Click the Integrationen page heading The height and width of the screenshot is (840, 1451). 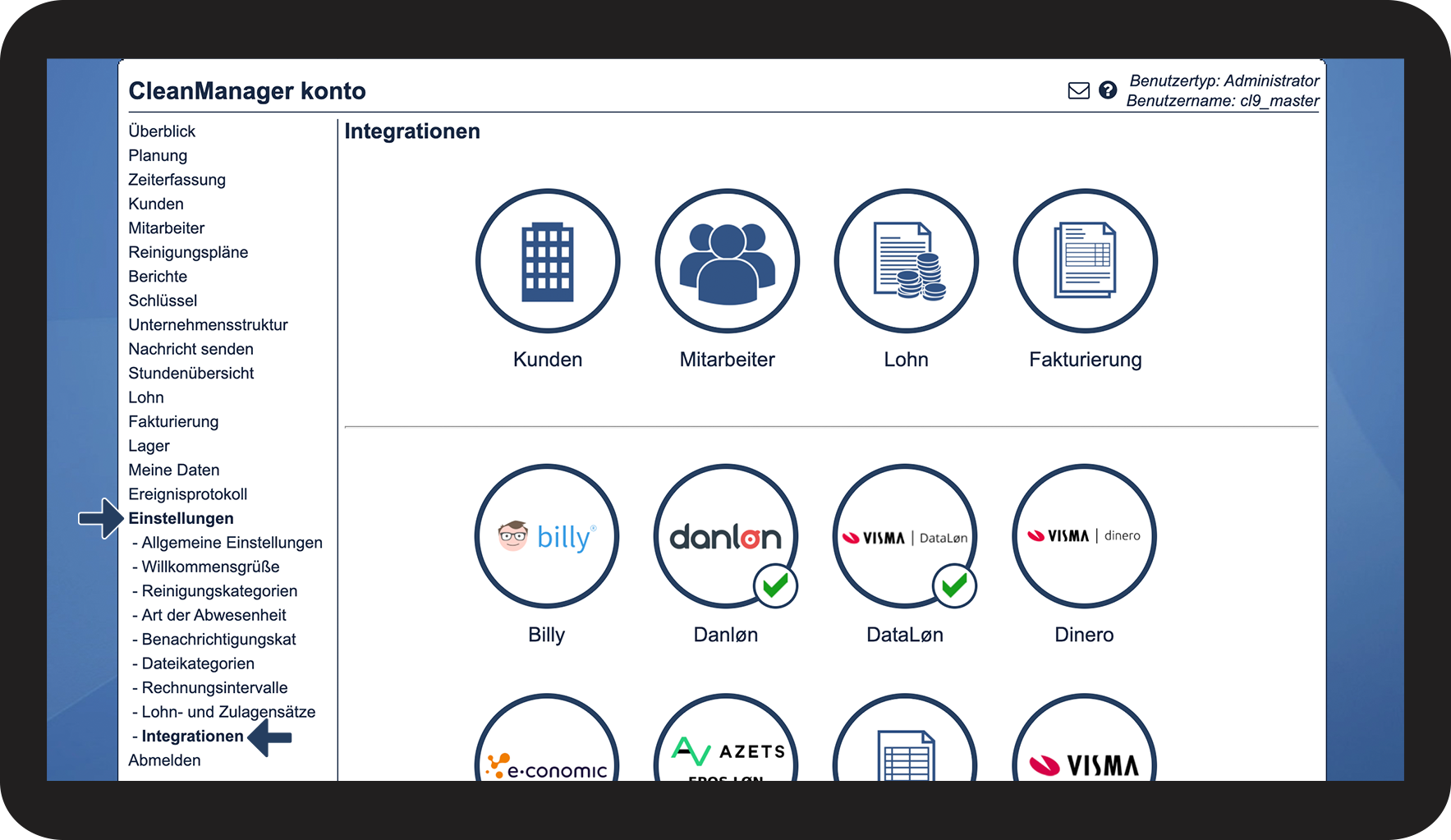(x=412, y=131)
